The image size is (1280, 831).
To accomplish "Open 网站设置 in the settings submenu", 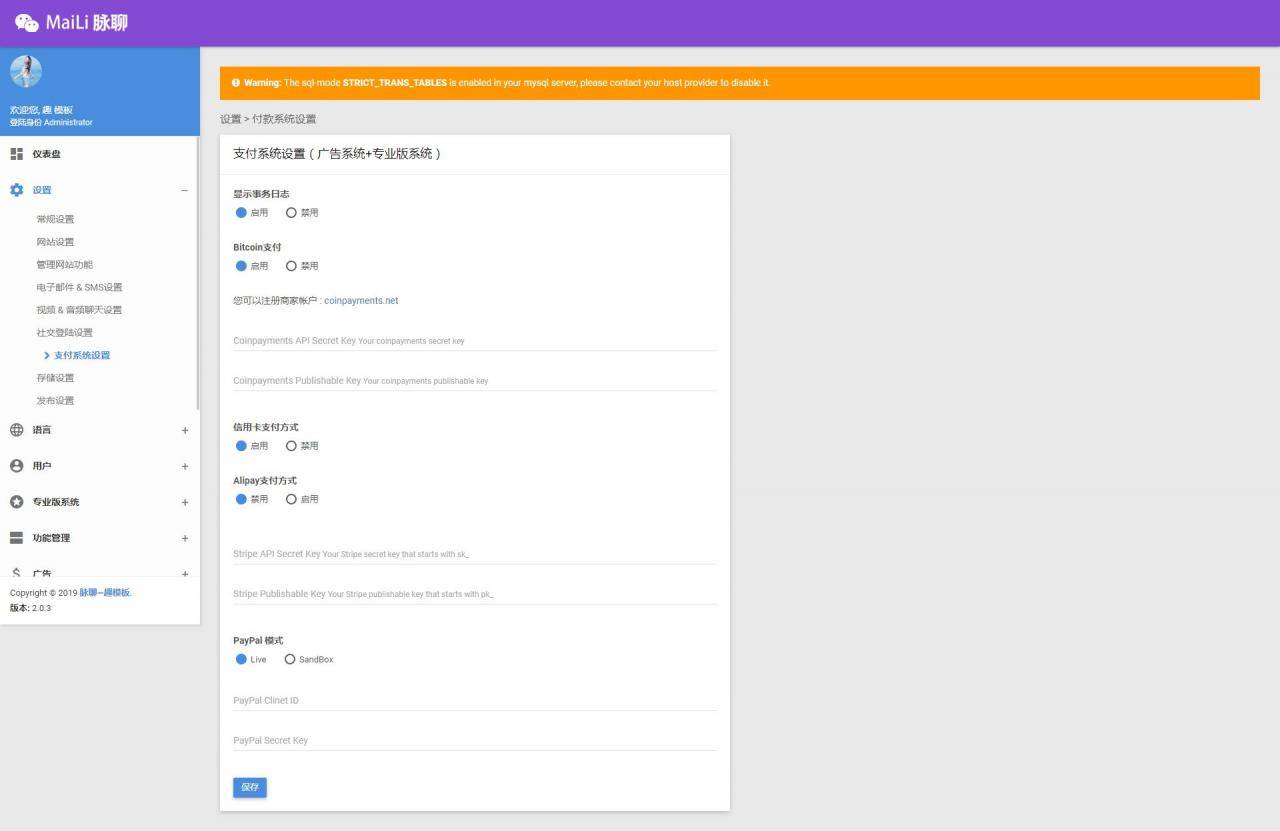I will click(x=55, y=242).
